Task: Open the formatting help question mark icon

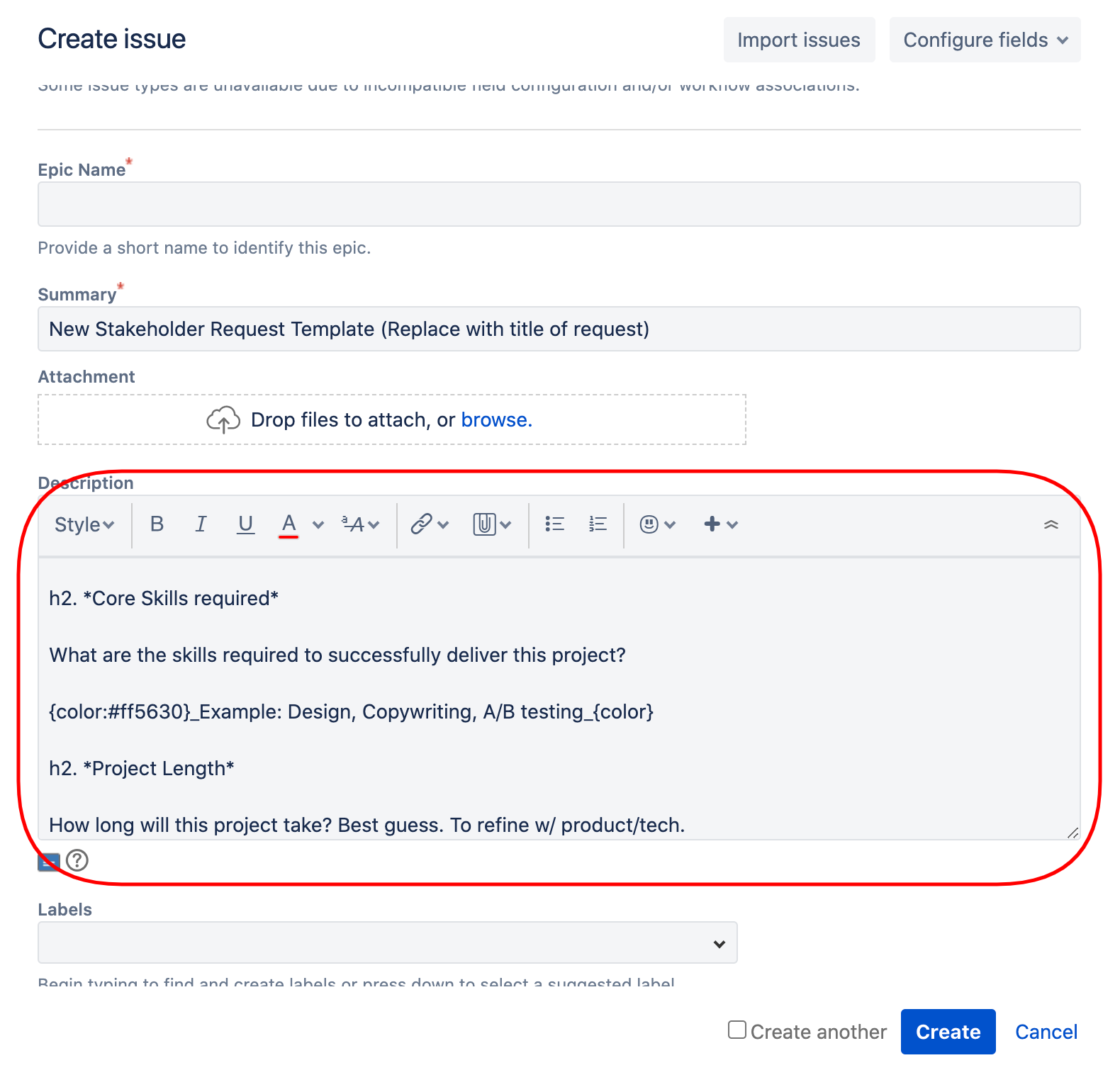Action: tap(77, 860)
